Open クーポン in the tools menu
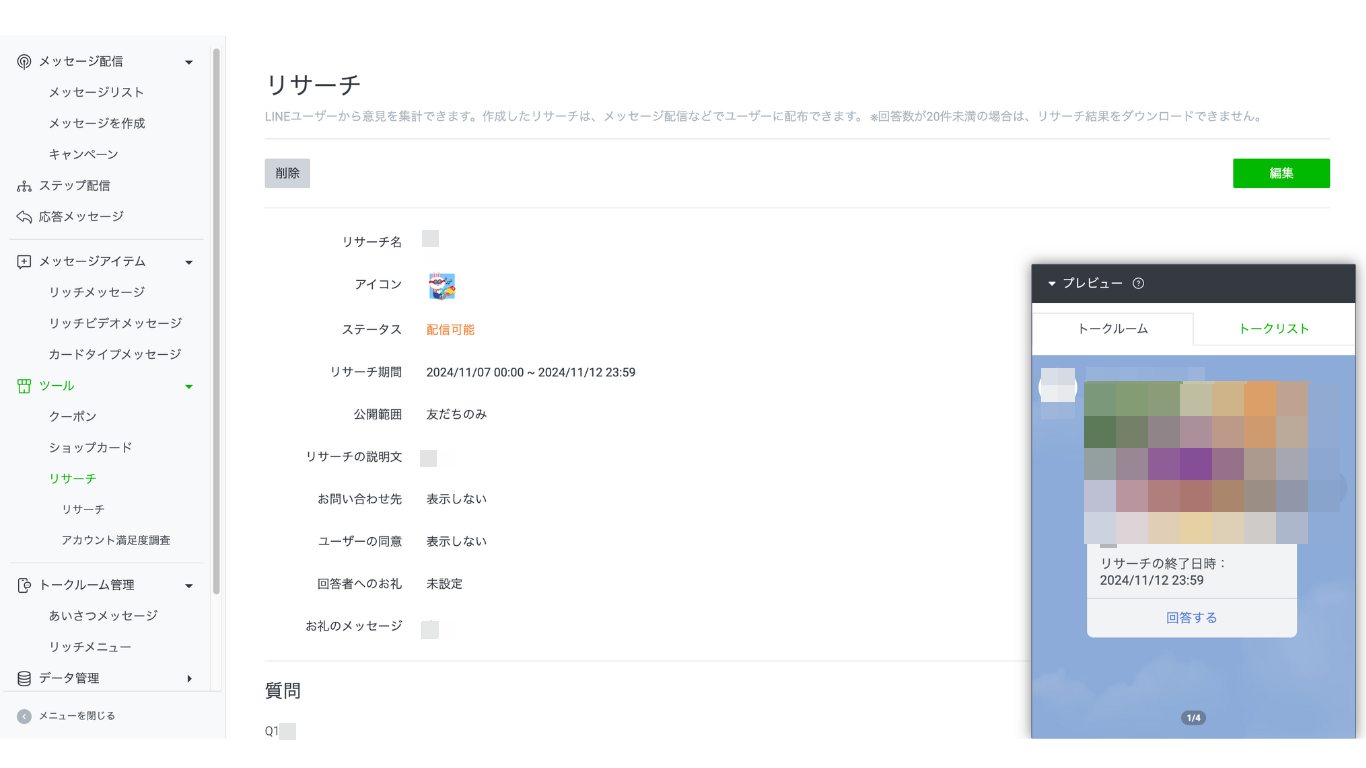The height and width of the screenshot is (768, 1366). coord(73,417)
